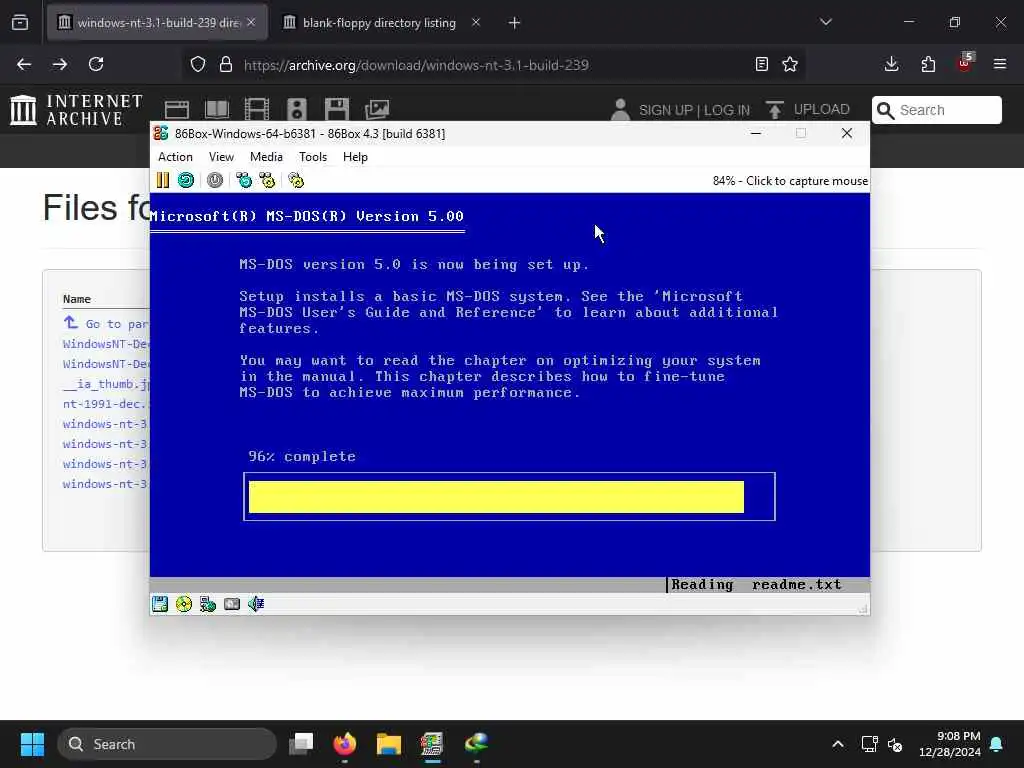Viewport: 1024px width, 768px height.
Task: Open the Help menu in 86Box
Action: [x=355, y=157]
